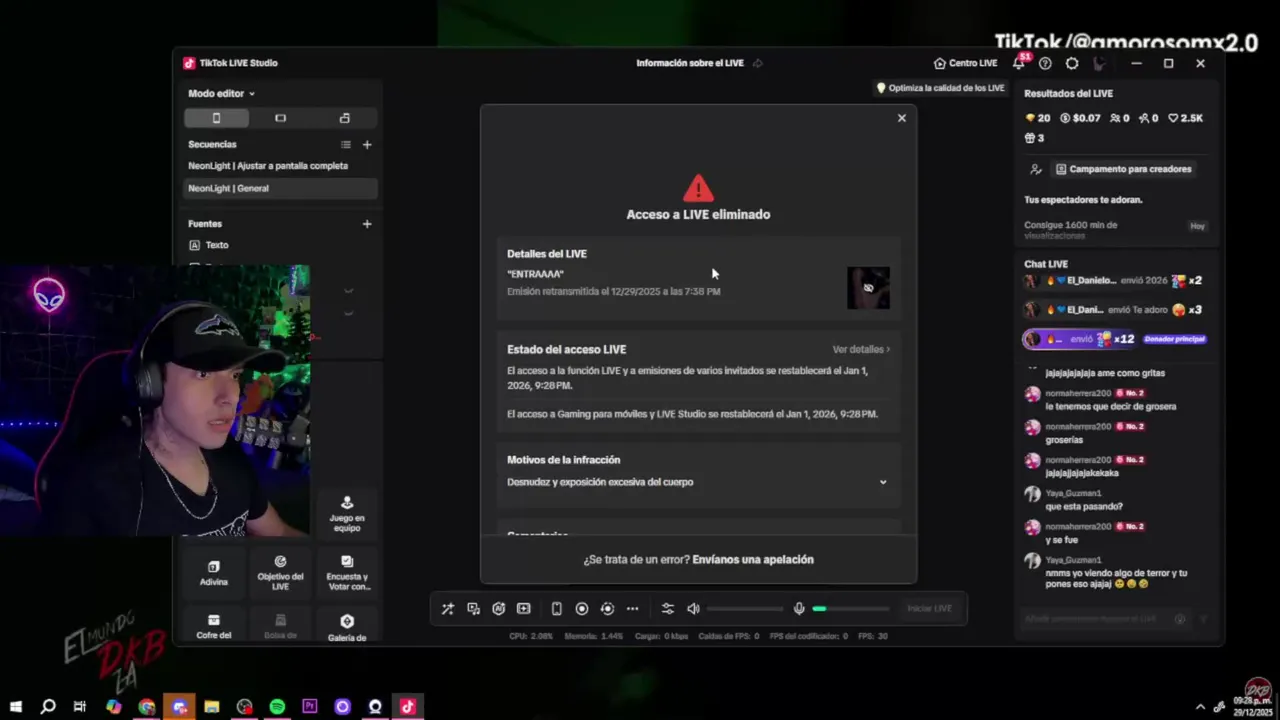The image size is (1280, 720).
Task: Click the analytics icon beside Campamento para creadores
Action: [1036, 169]
